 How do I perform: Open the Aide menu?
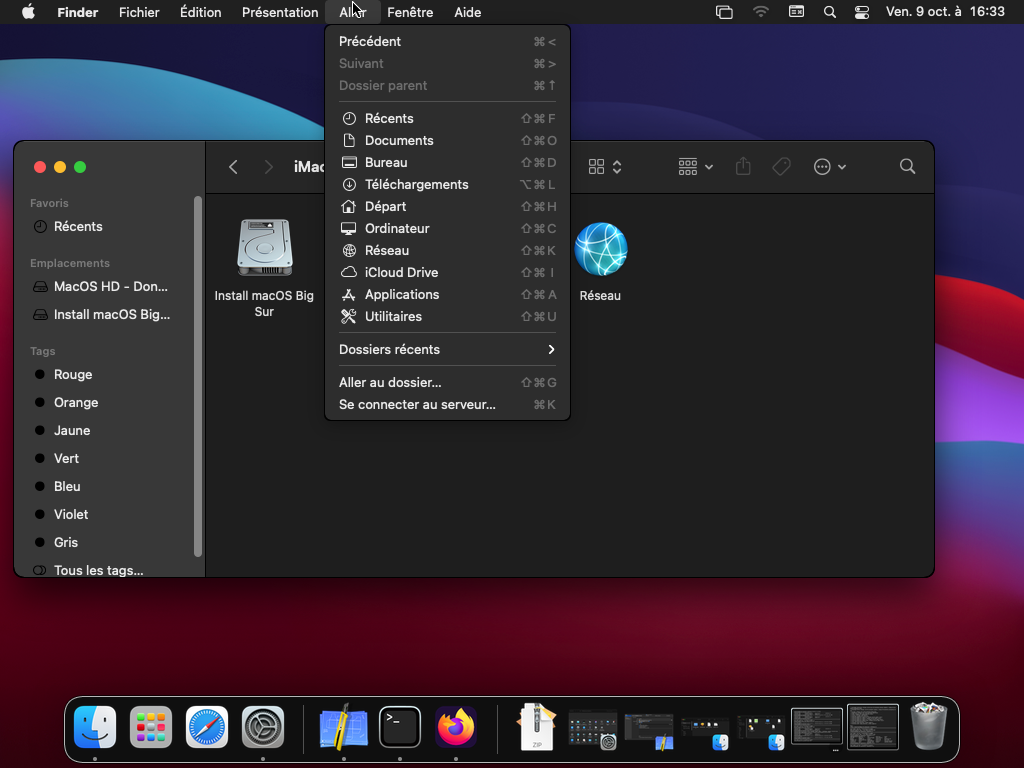point(468,12)
